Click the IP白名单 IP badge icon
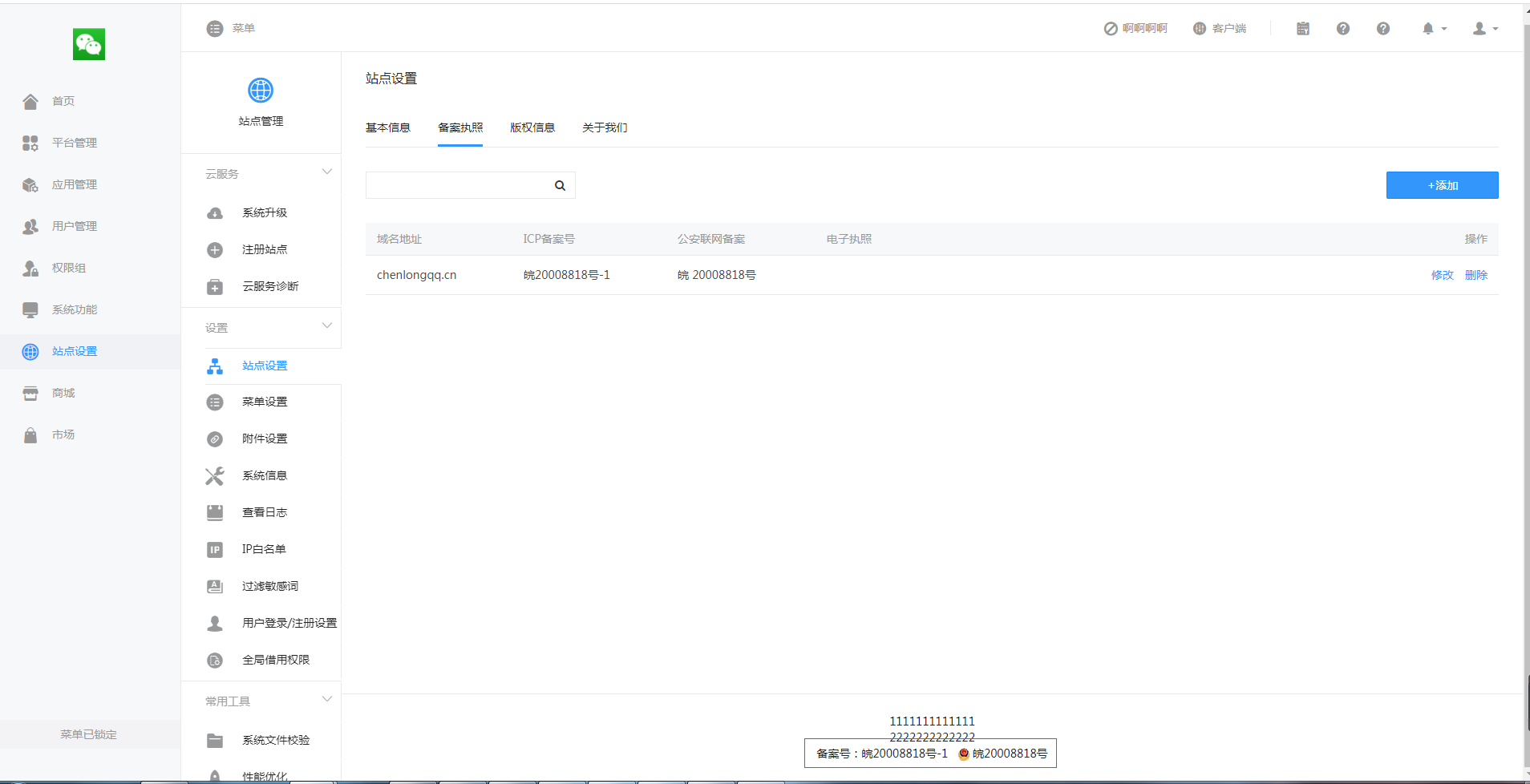1530x784 pixels. pyautogui.click(x=215, y=550)
